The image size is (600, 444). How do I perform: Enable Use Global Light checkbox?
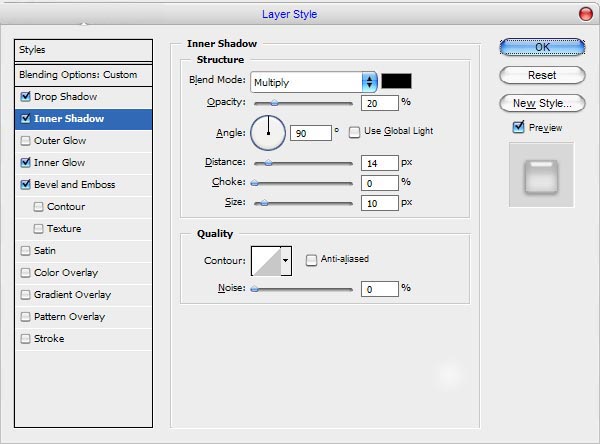(x=355, y=131)
